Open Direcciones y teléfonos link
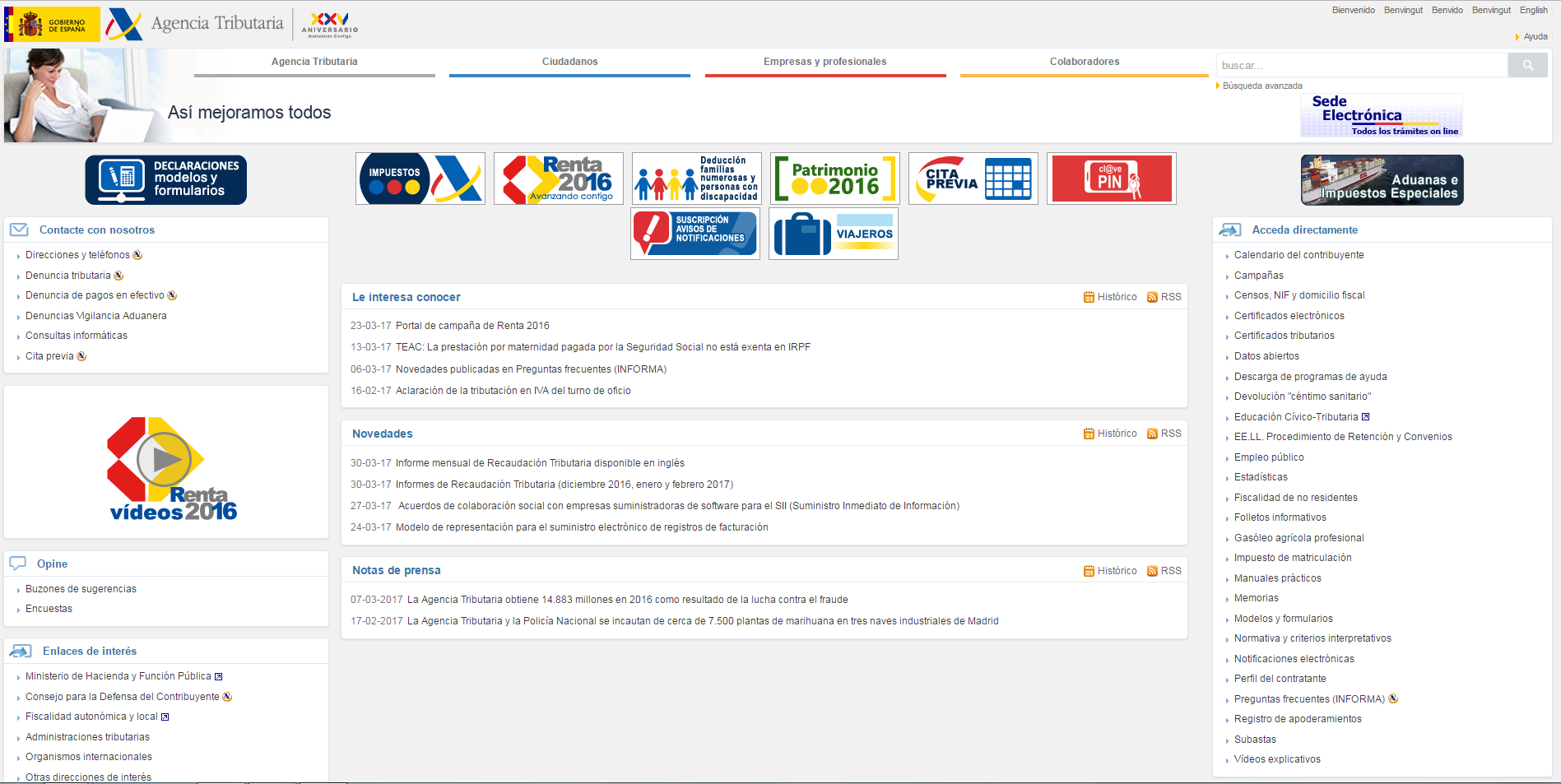Image resolution: width=1561 pixels, height=784 pixels. click(77, 255)
